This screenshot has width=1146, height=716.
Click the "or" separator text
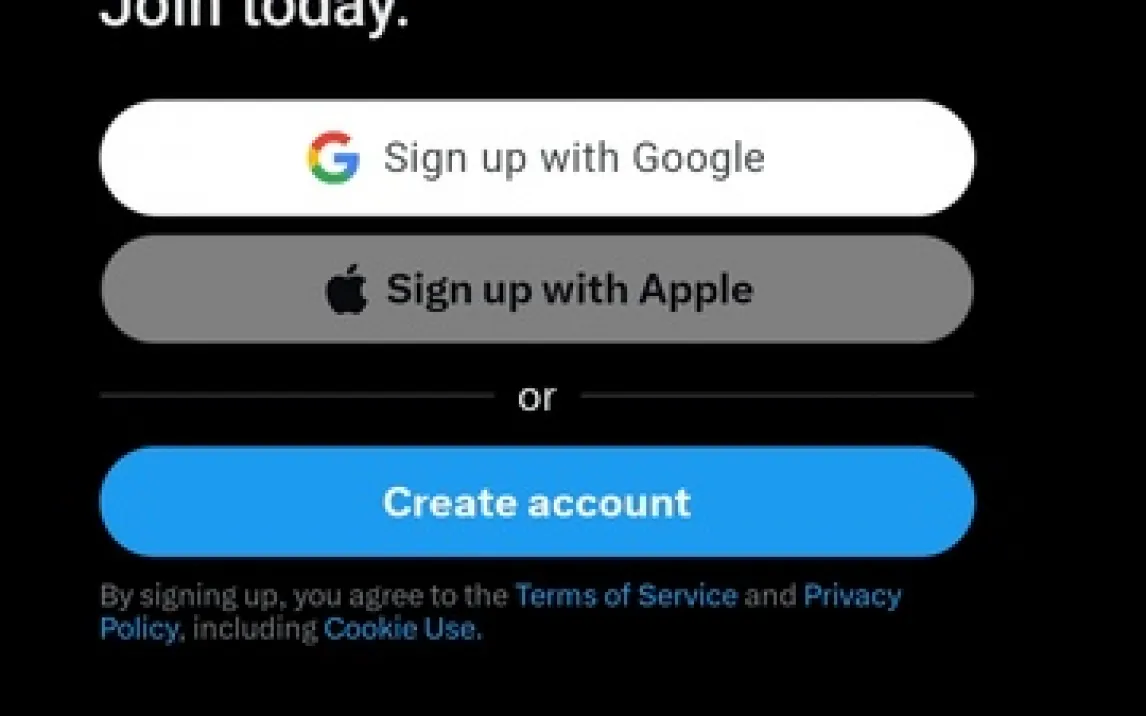coord(537,397)
